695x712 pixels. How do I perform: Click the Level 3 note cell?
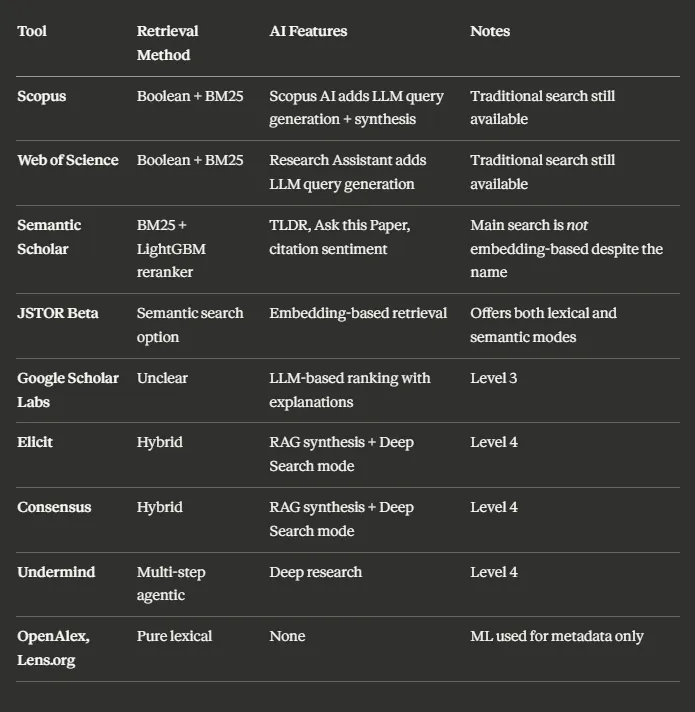tap(494, 378)
